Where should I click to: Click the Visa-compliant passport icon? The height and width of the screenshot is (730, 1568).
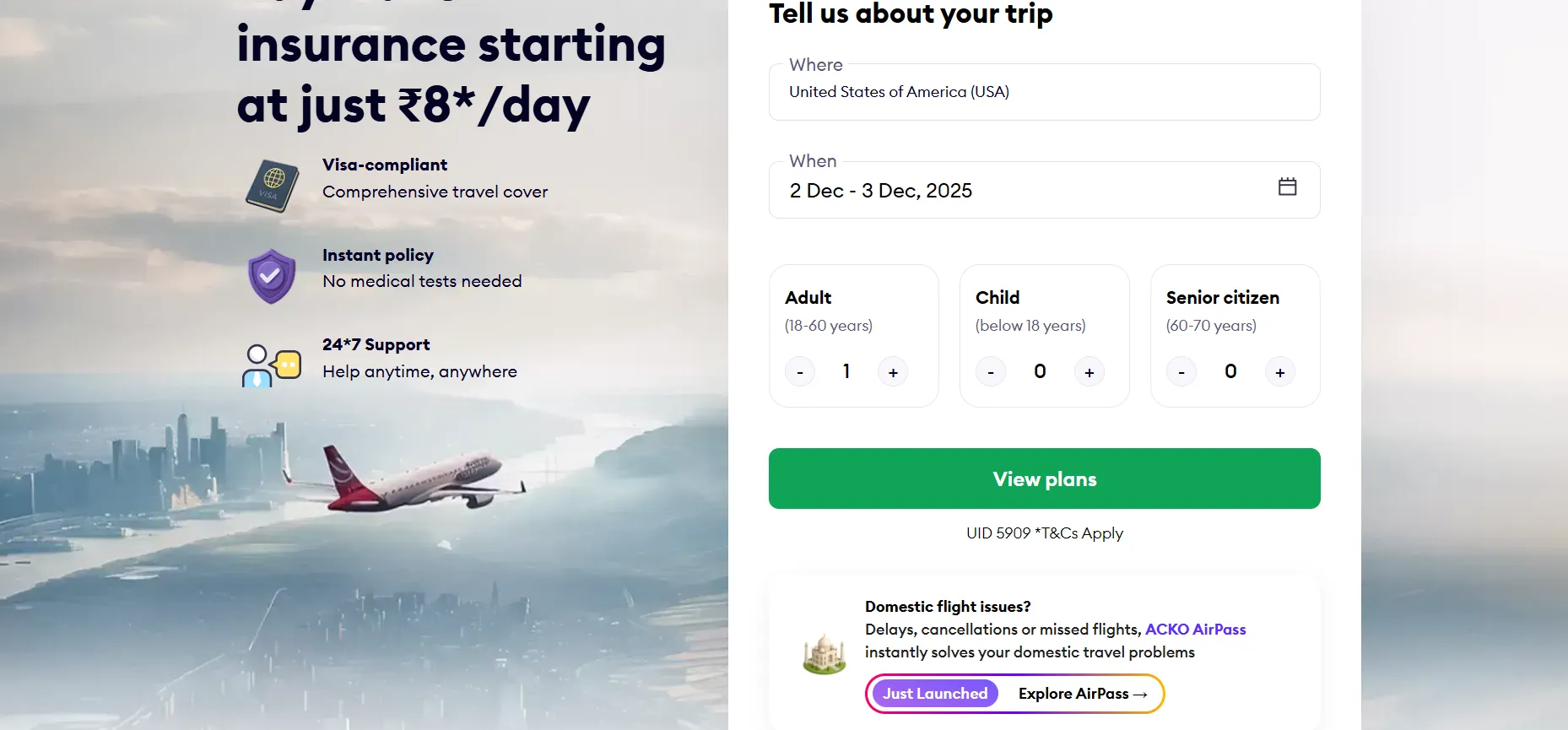[271, 185]
